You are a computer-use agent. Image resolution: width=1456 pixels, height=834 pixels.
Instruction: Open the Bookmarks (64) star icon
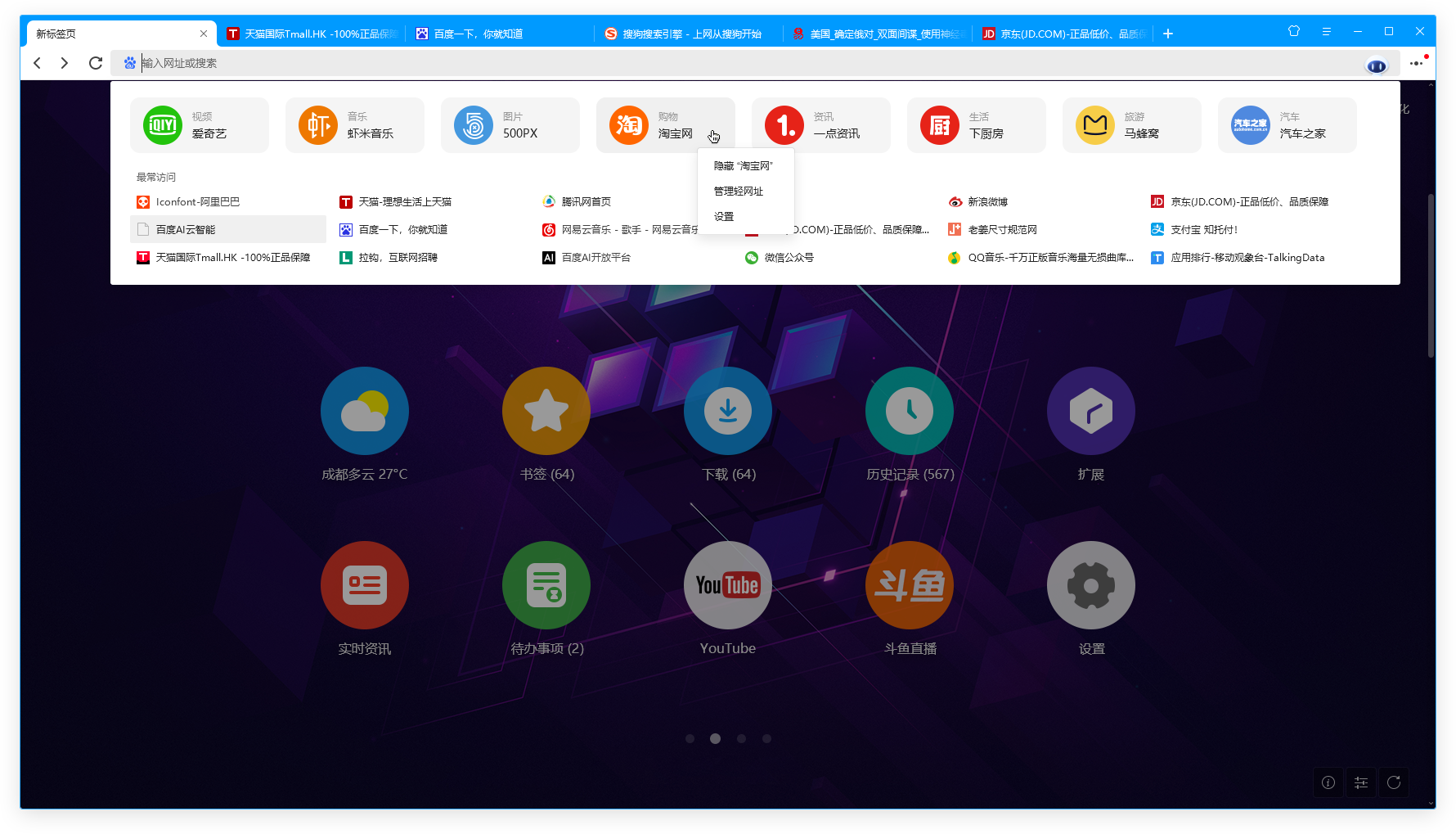click(x=546, y=411)
